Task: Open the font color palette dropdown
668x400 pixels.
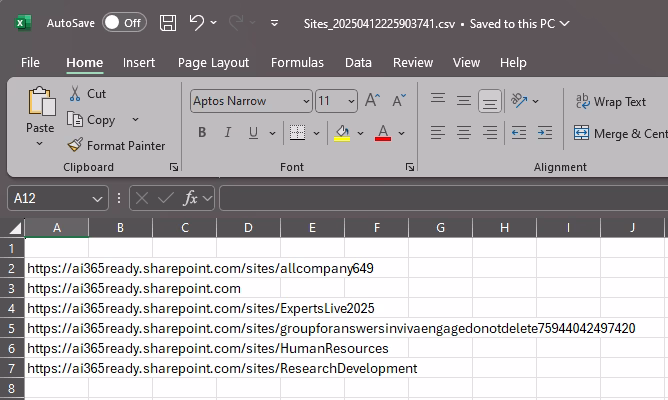Action: pyautogui.click(x=401, y=133)
